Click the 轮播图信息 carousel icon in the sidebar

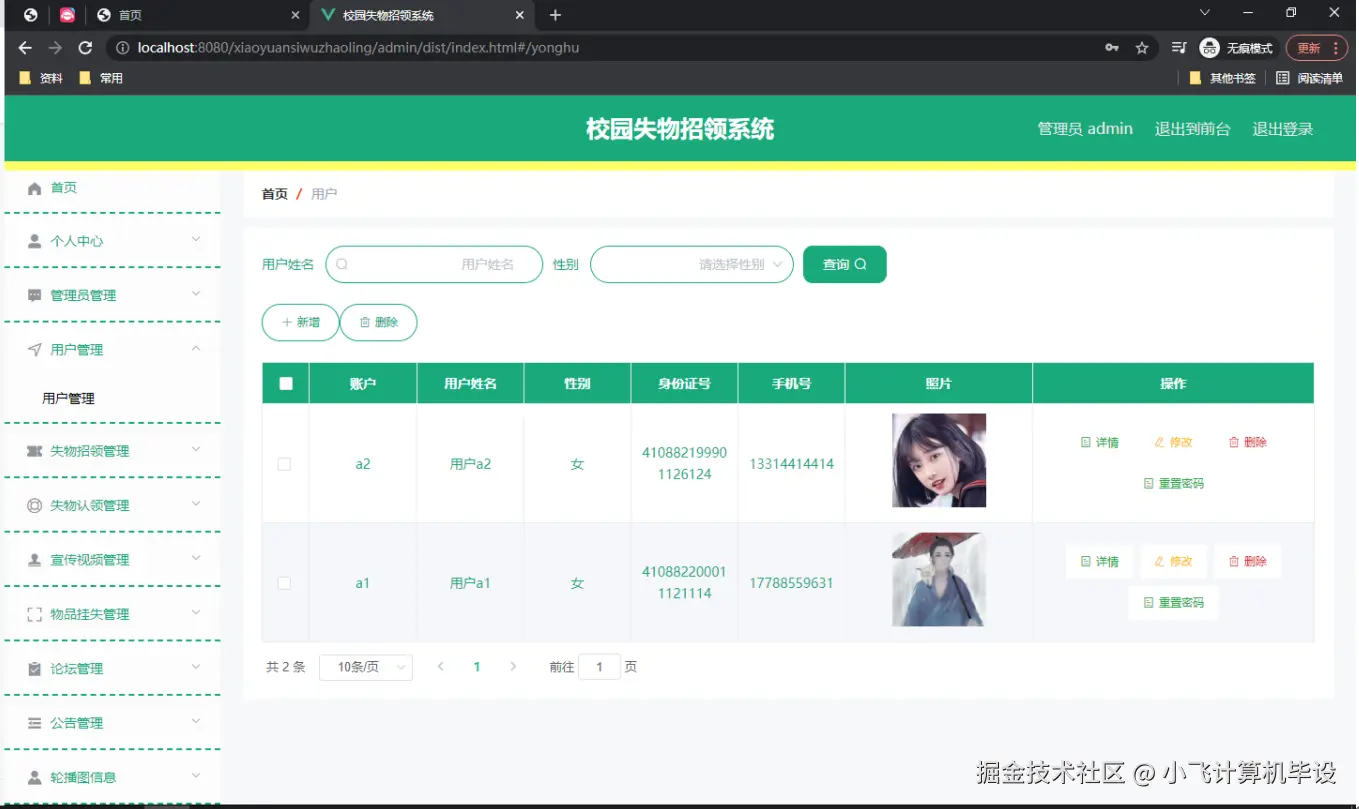coord(35,776)
